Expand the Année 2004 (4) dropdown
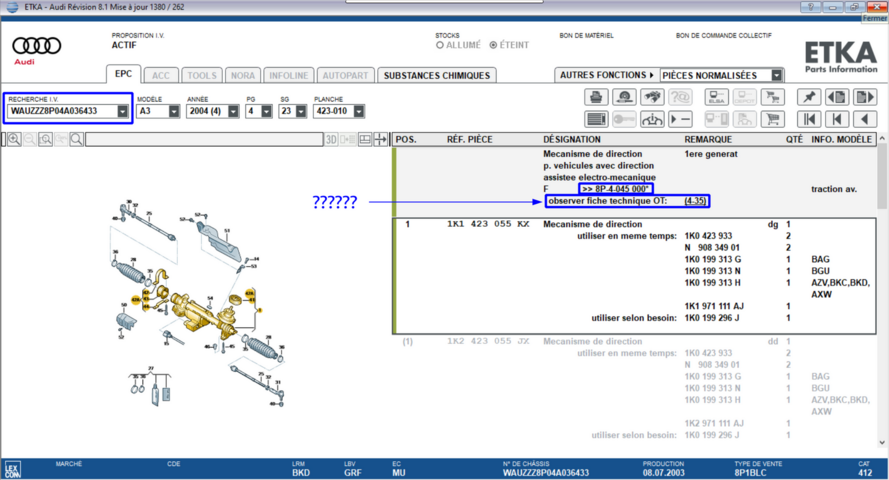The height and width of the screenshot is (480, 889). (x=234, y=111)
